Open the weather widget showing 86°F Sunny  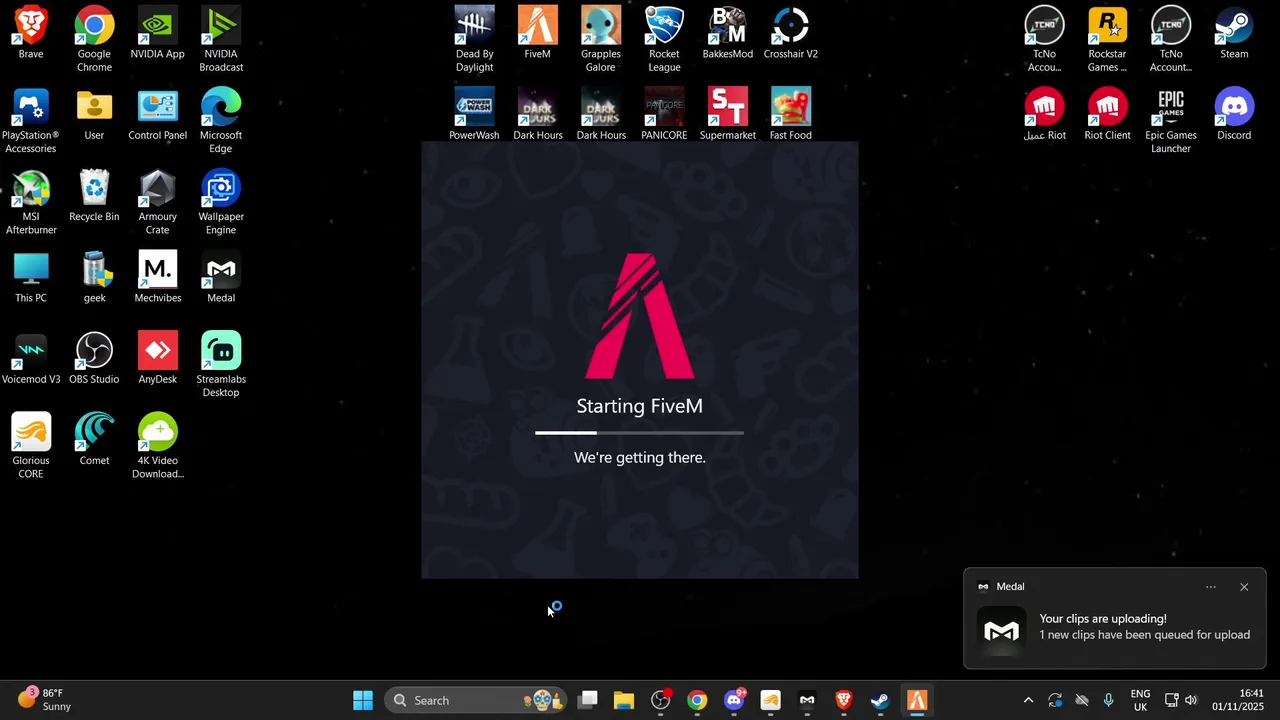(45, 700)
